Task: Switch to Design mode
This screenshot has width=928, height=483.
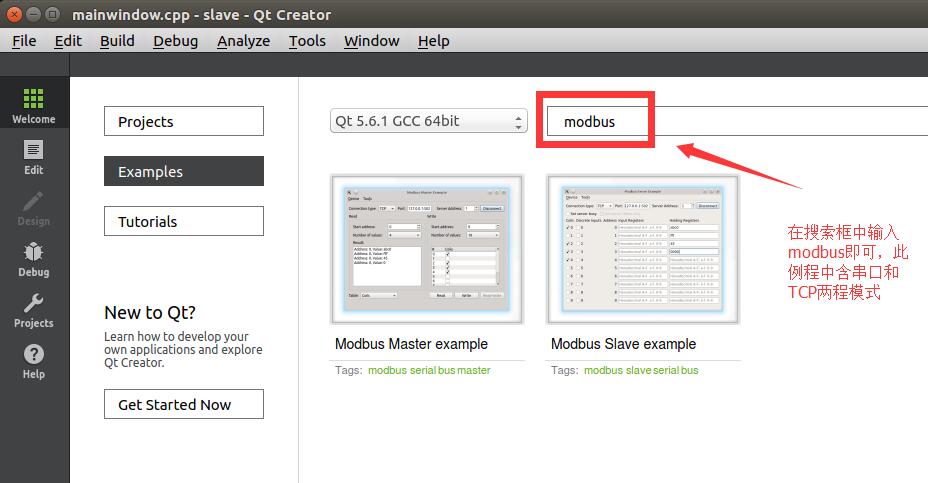Action: (34, 209)
